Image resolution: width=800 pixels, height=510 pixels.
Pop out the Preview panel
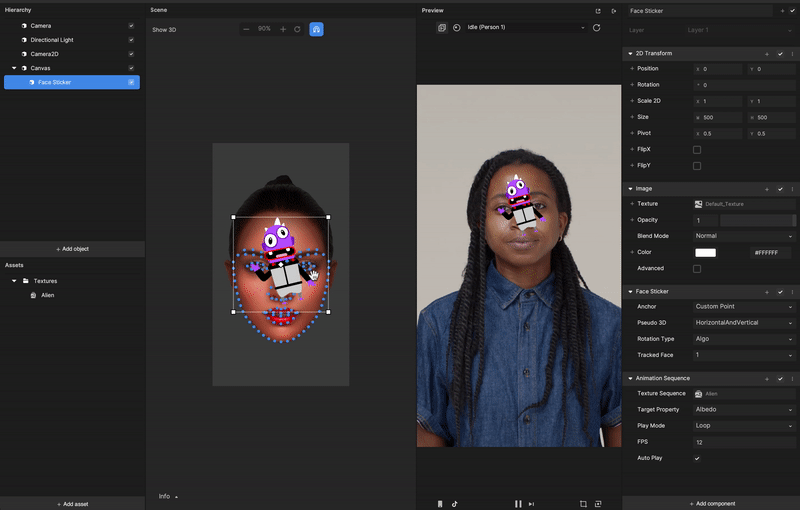(598, 11)
